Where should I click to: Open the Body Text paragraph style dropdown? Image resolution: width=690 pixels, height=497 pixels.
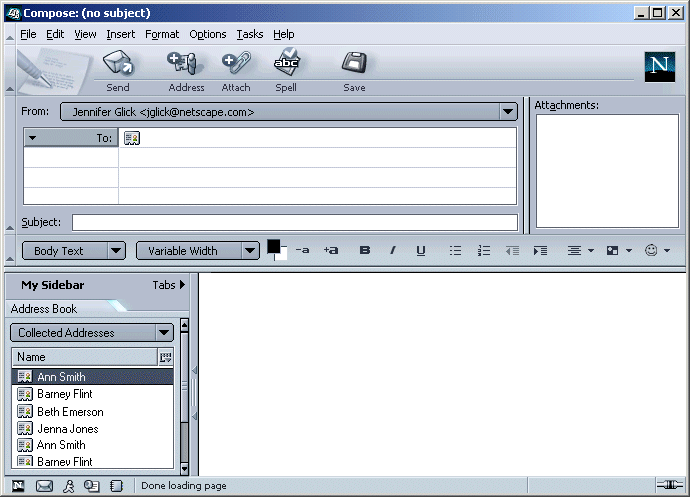116,251
